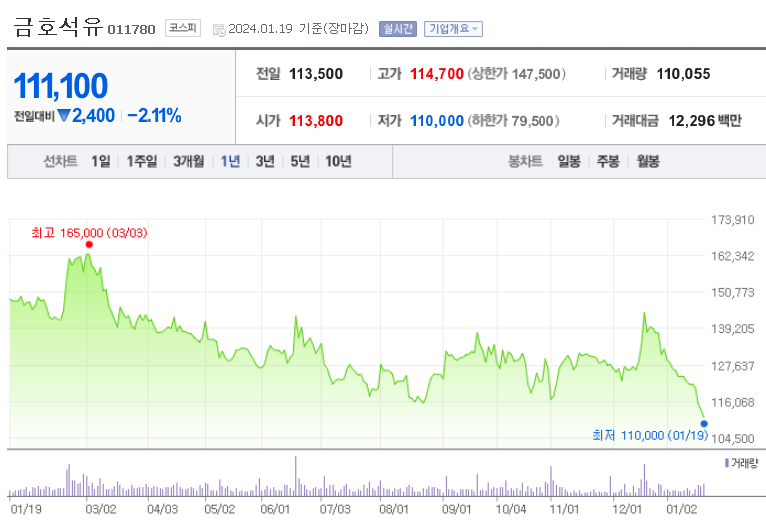Click the 2024.01.19 기준(장마감) date text
766x532 pixels.
pyautogui.click(x=298, y=28)
